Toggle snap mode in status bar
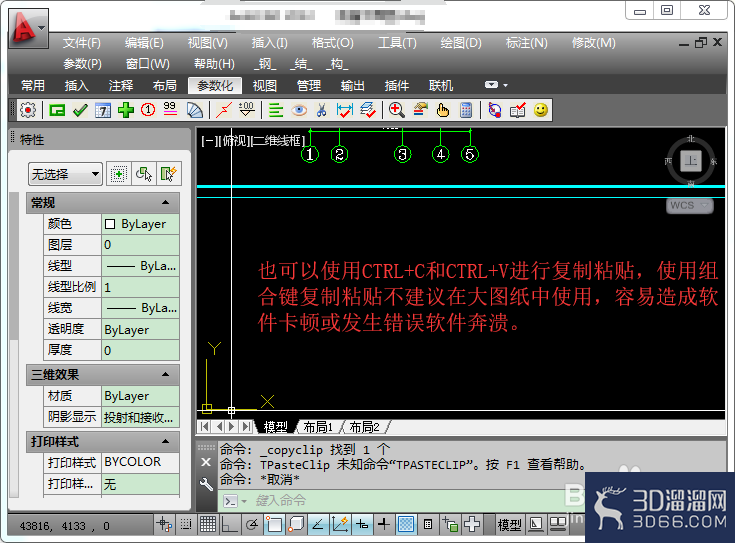 coord(186,524)
